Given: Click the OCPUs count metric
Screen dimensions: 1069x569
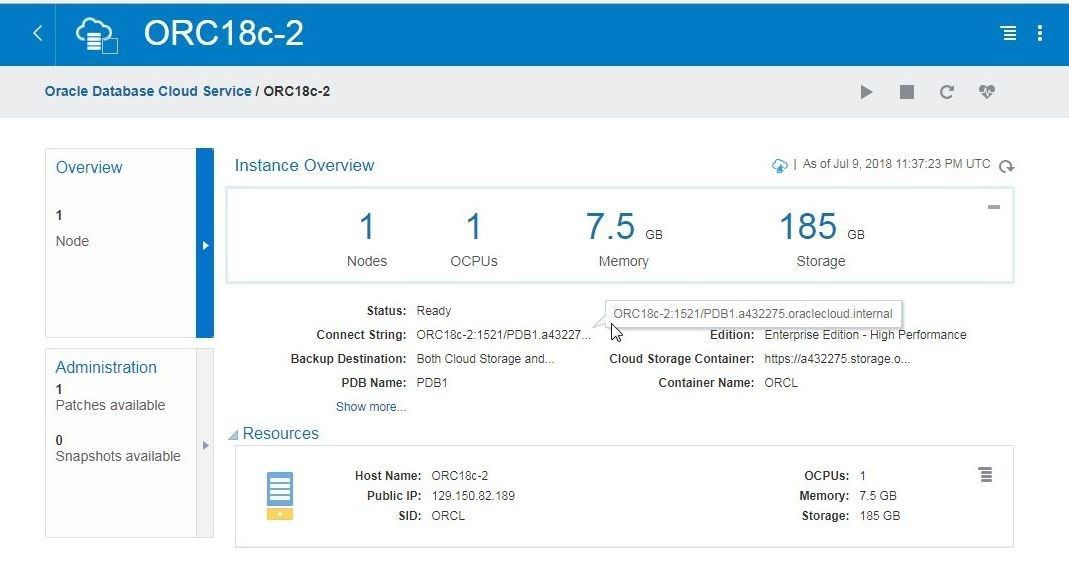Looking at the screenshot, I should tap(474, 239).
